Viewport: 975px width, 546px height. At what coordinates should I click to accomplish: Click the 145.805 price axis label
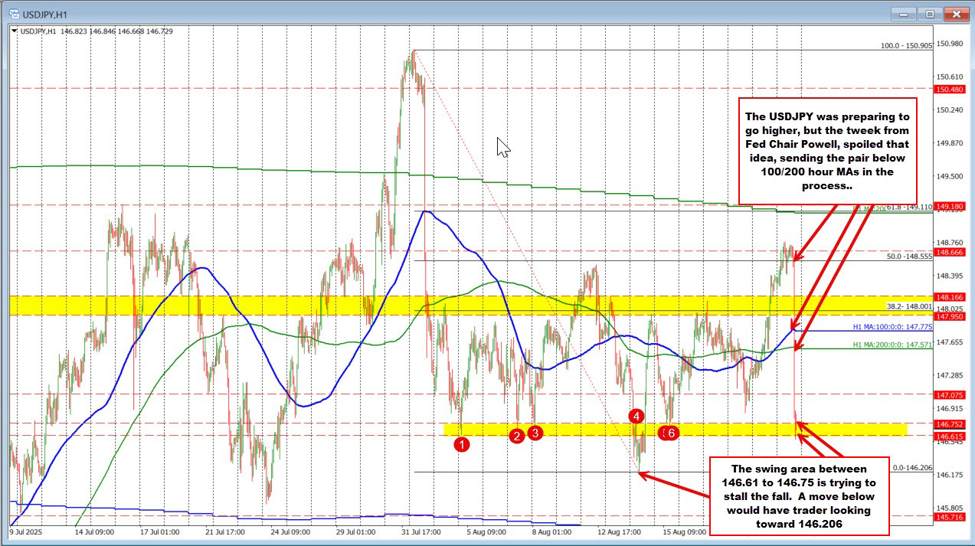point(950,508)
